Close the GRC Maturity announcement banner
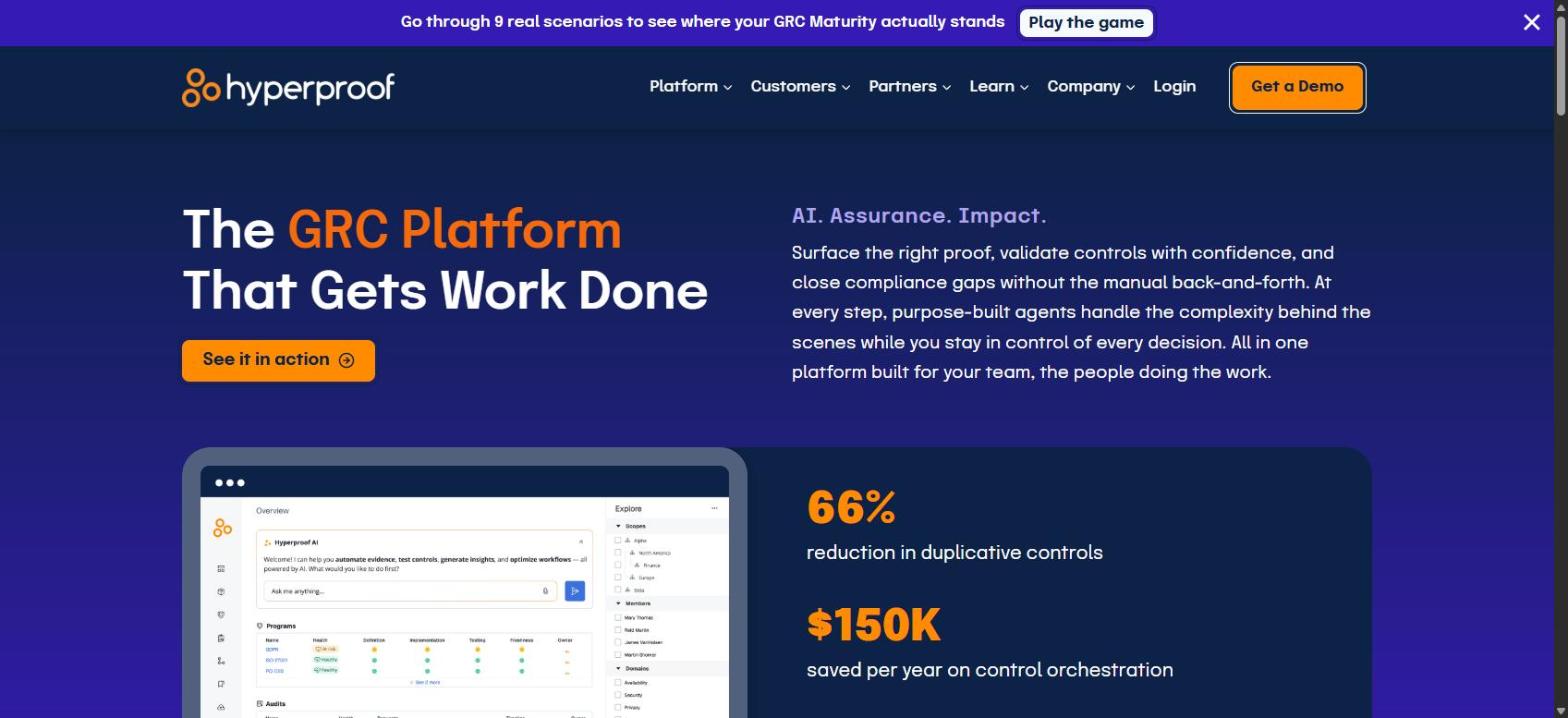 coord(1531,22)
